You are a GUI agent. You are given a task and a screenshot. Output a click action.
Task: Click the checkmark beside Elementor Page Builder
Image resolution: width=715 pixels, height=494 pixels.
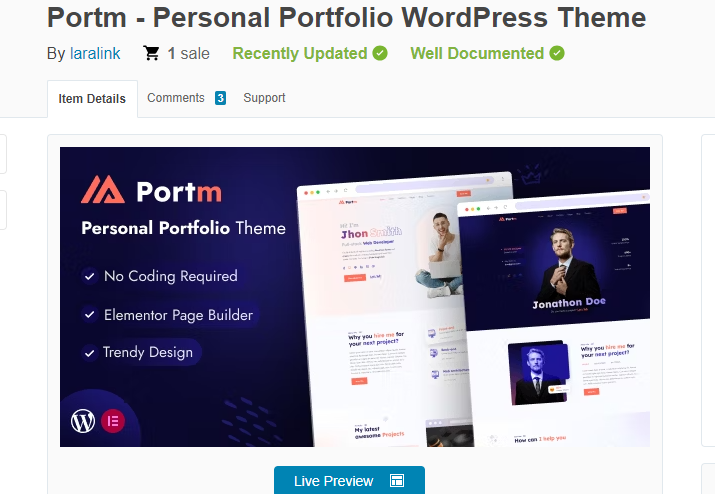click(90, 315)
